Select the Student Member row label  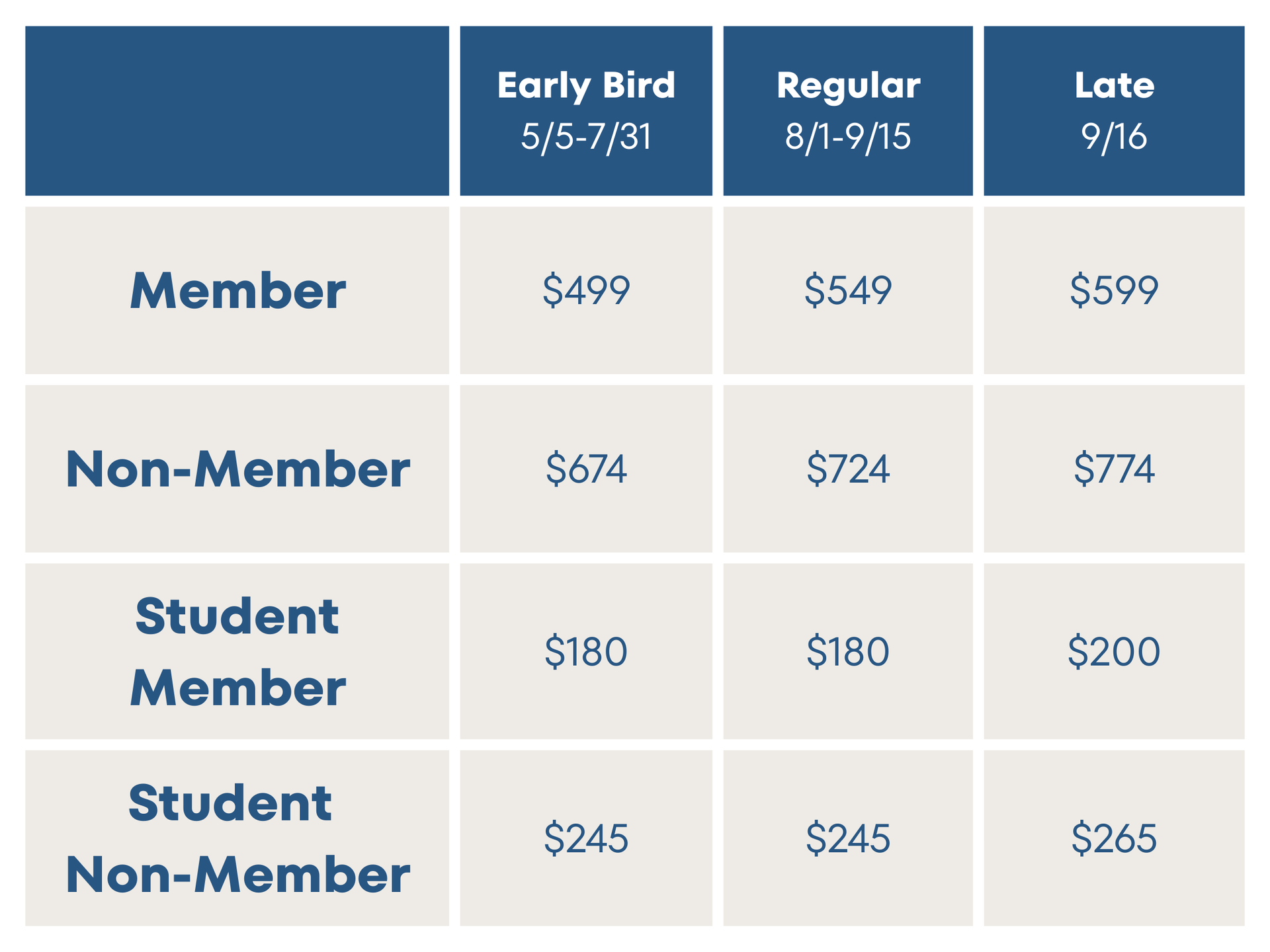[237, 651]
